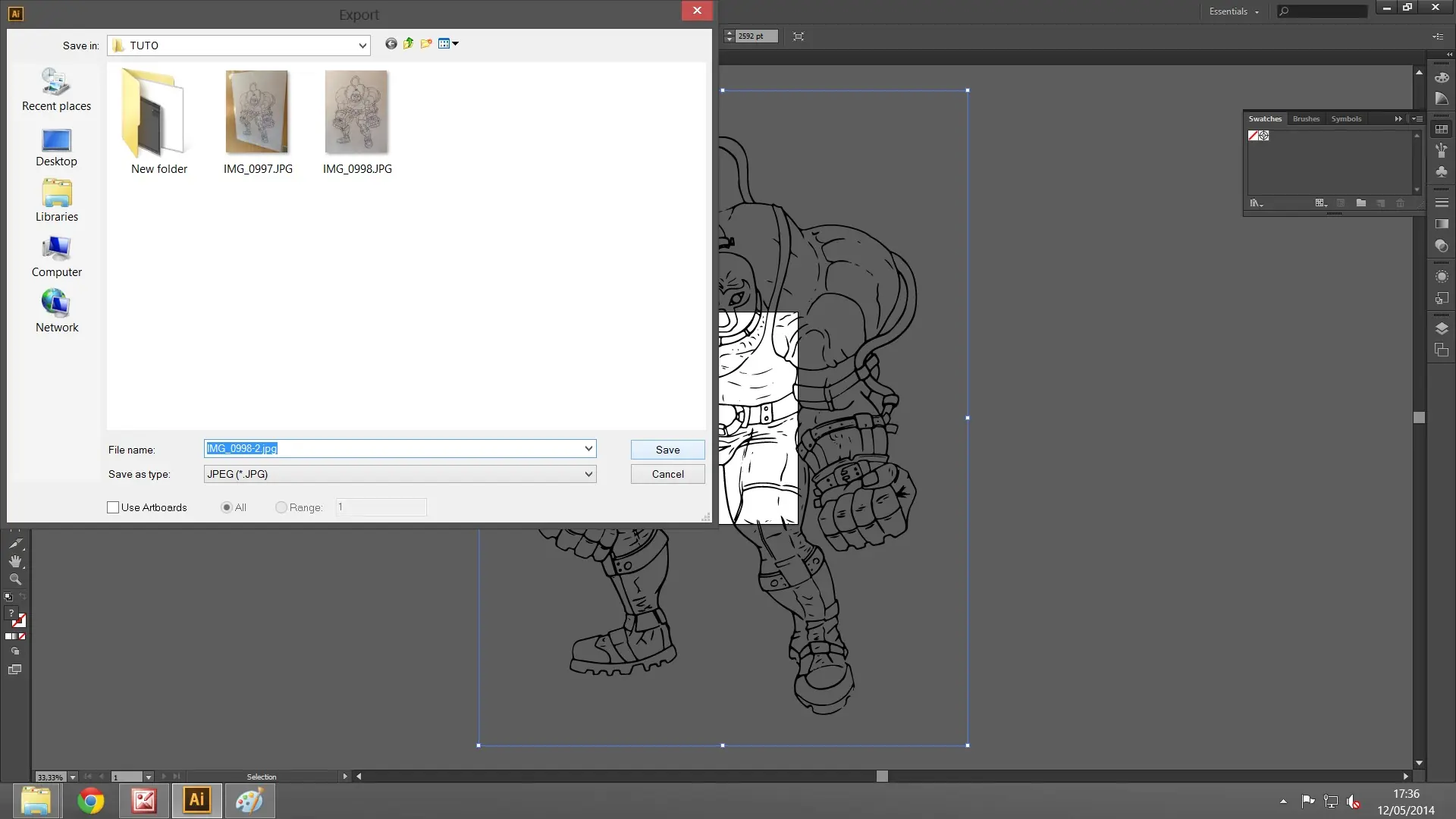Image resolution: width=1456 pixels, height=819 pixels.
Task: Create New Color Group folder icon
Action: click(1361, 203)
